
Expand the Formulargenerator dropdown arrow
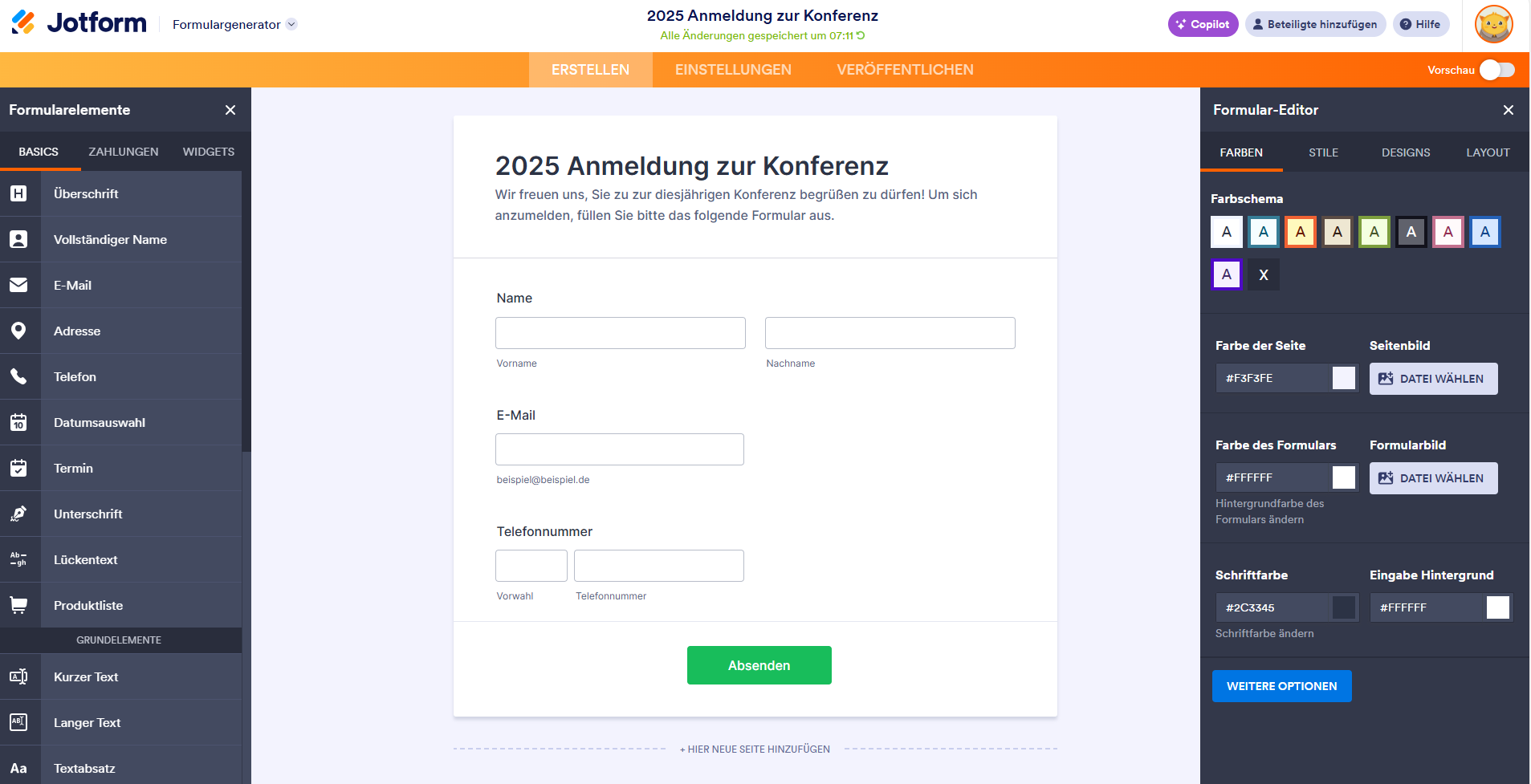292,24
